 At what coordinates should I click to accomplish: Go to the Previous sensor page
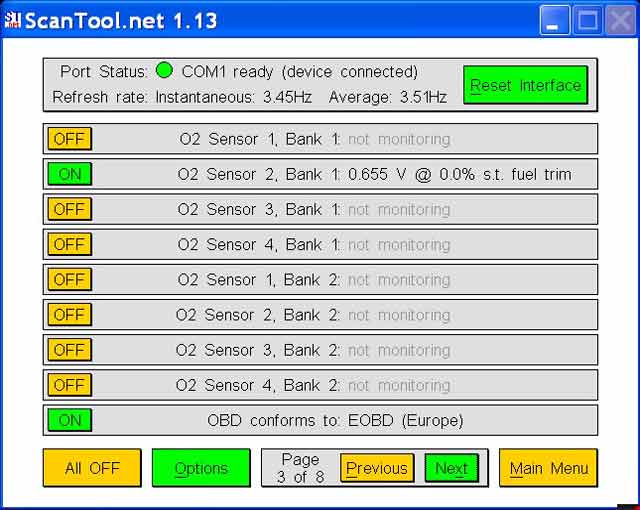(376, 468)
